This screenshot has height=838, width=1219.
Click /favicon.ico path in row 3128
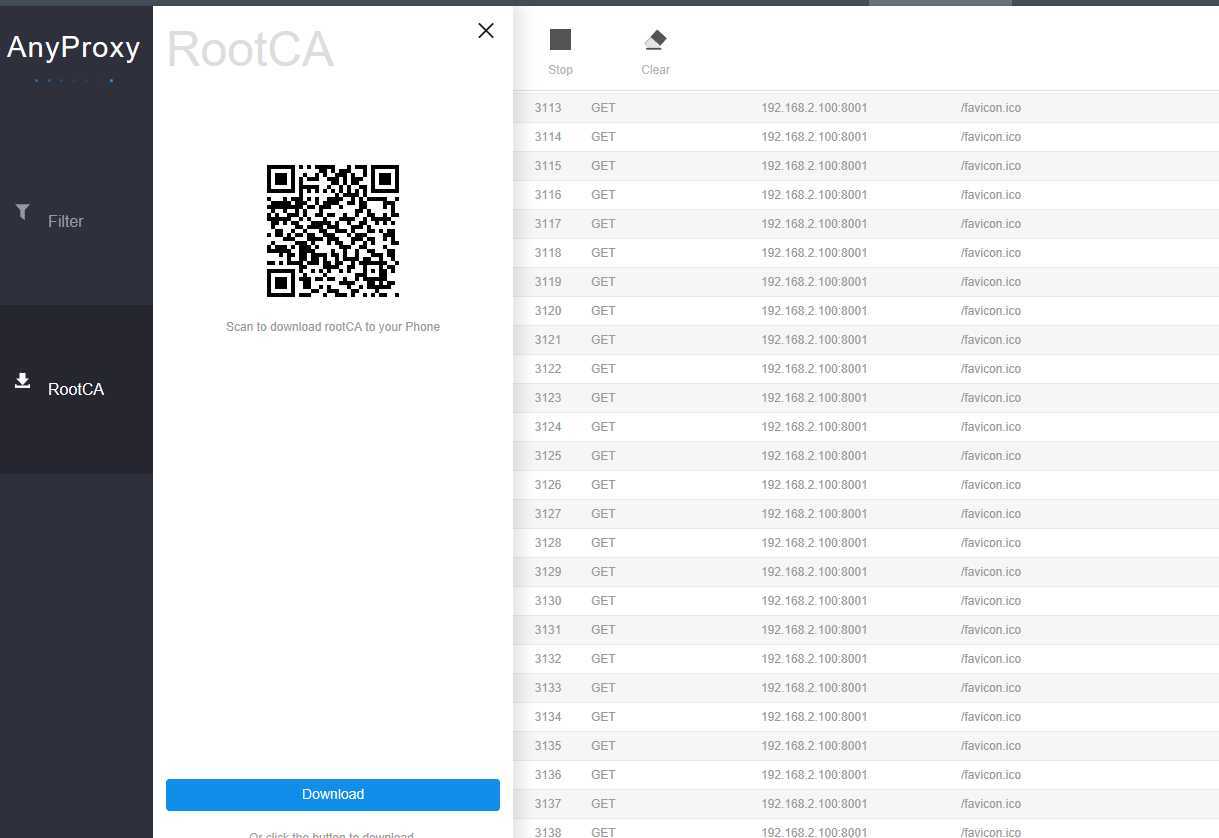pos(991,543)
